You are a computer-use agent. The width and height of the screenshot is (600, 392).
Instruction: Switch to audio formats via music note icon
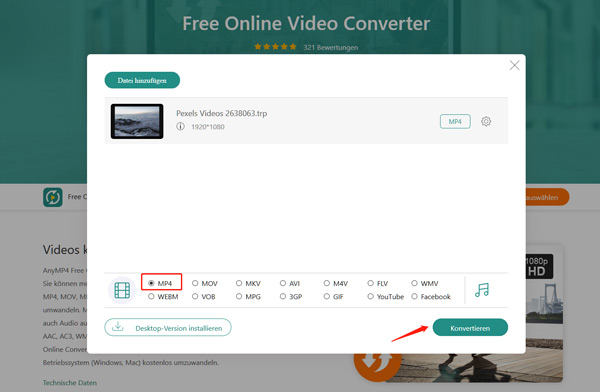click(482, 290)
